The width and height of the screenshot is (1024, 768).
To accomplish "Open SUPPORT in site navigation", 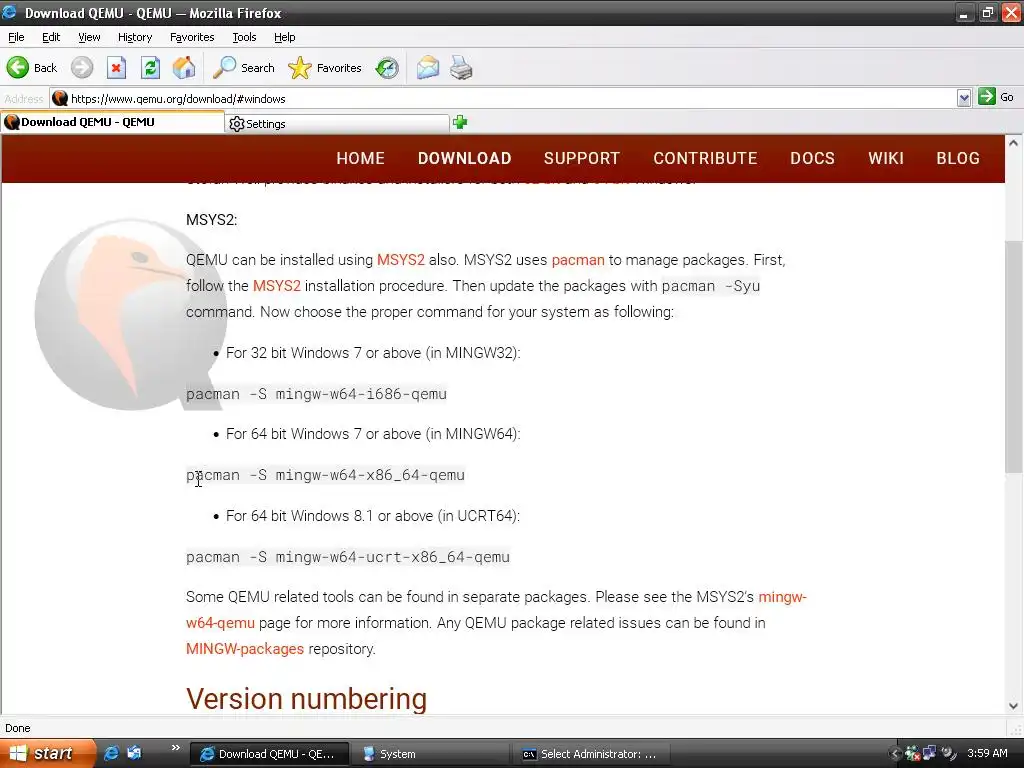I will point(582,158).
